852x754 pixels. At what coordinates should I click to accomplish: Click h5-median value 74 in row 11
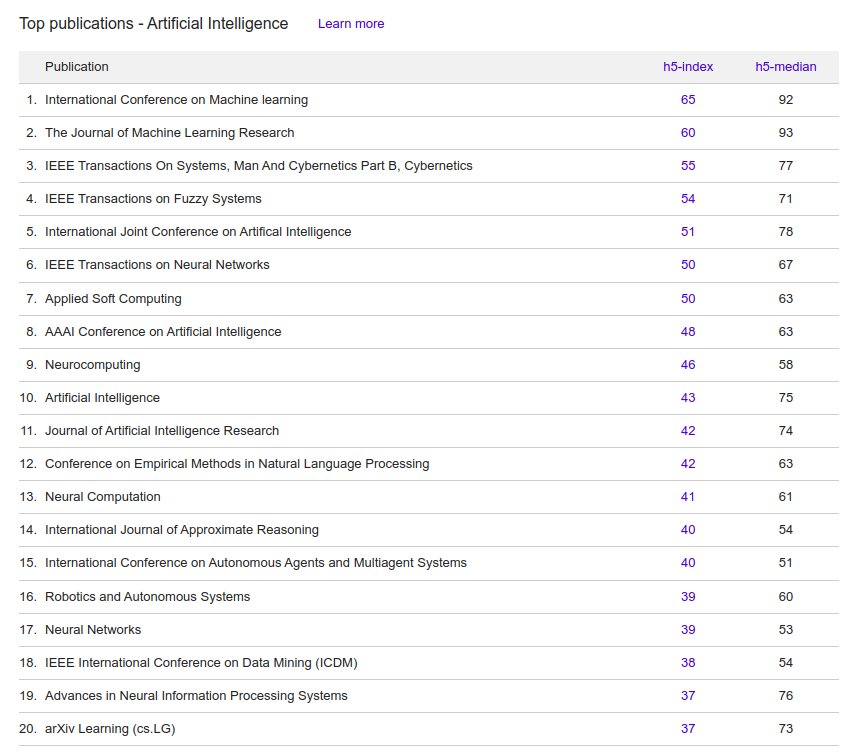[786, 431]
